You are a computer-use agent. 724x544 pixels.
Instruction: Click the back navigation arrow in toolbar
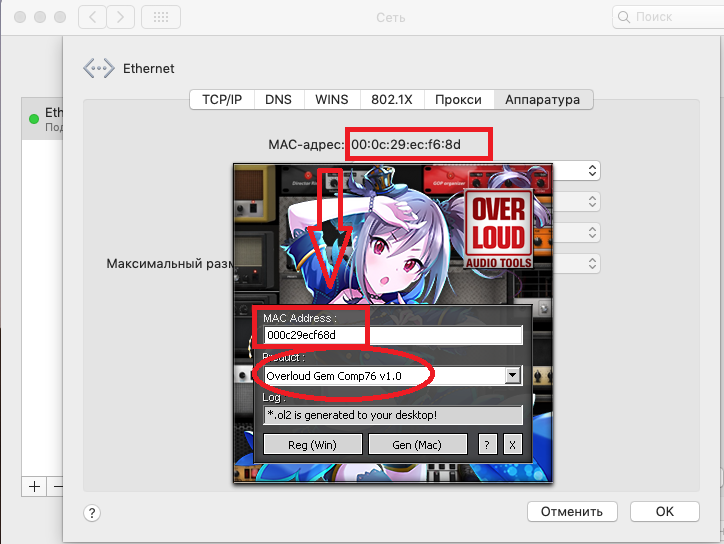pos(93,17)
